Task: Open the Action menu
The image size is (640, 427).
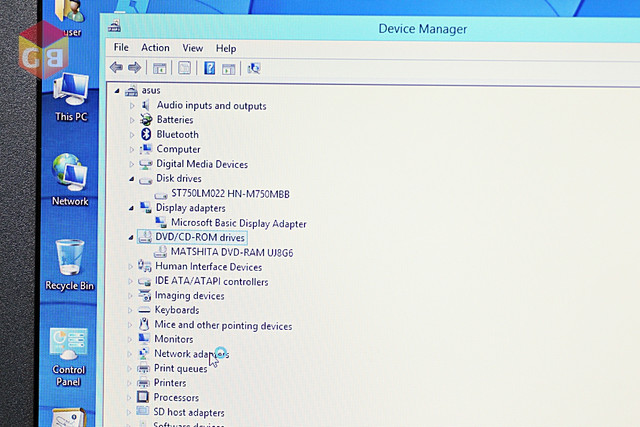Action: coord(155,48)
